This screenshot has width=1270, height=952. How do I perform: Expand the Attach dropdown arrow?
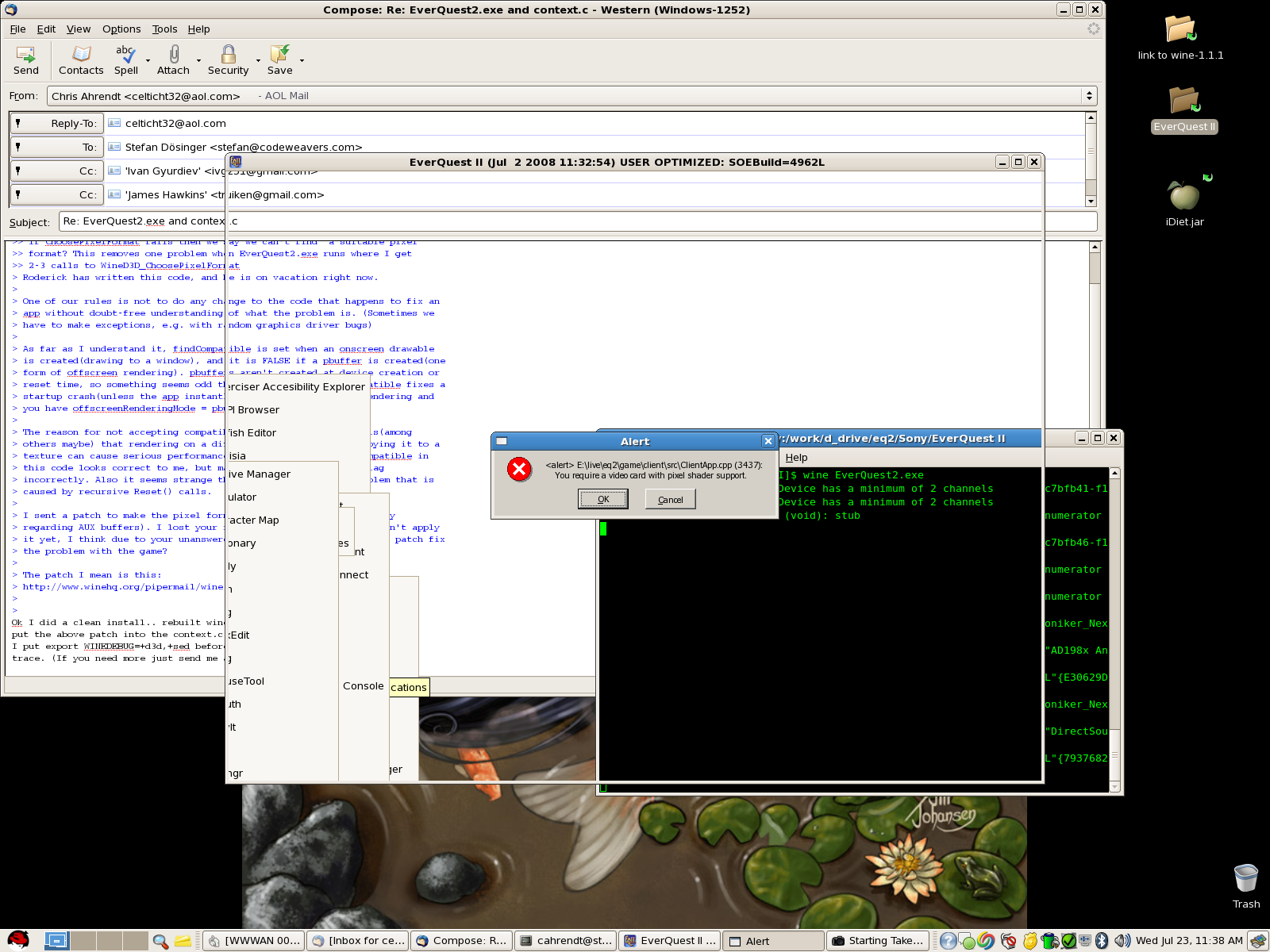pyautogui.click(x=198, y=60)
